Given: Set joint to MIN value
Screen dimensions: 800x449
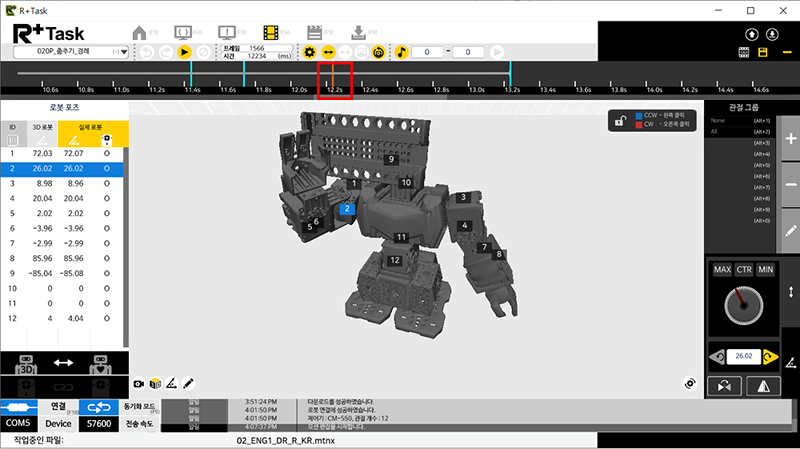Looking at the screenshot, I should tap(766, 270).
